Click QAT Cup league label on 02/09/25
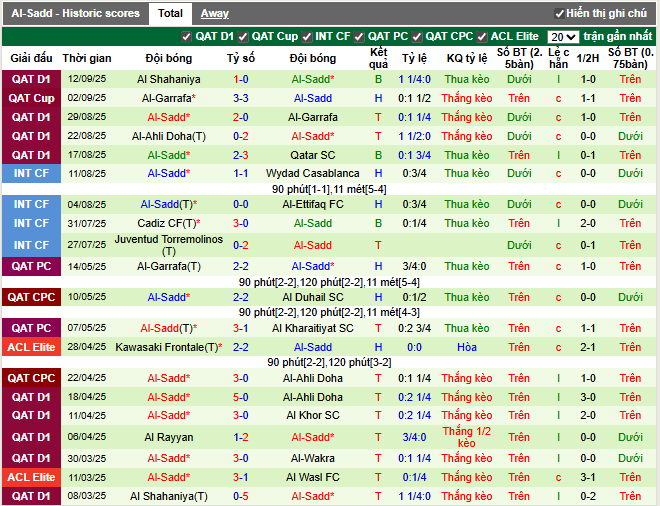 (32, 98)
